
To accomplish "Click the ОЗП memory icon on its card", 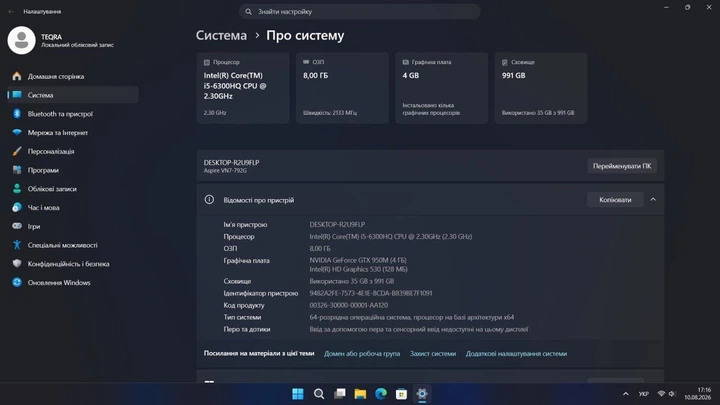I will pyautogui.click(x=306, y=62).
